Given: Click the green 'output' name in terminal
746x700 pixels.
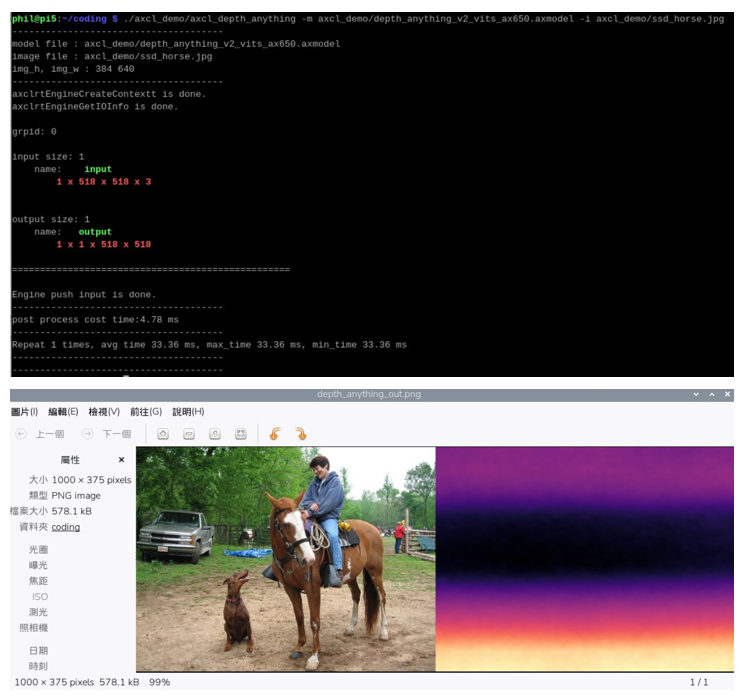Looking at the screenshot, I should 95,232.
